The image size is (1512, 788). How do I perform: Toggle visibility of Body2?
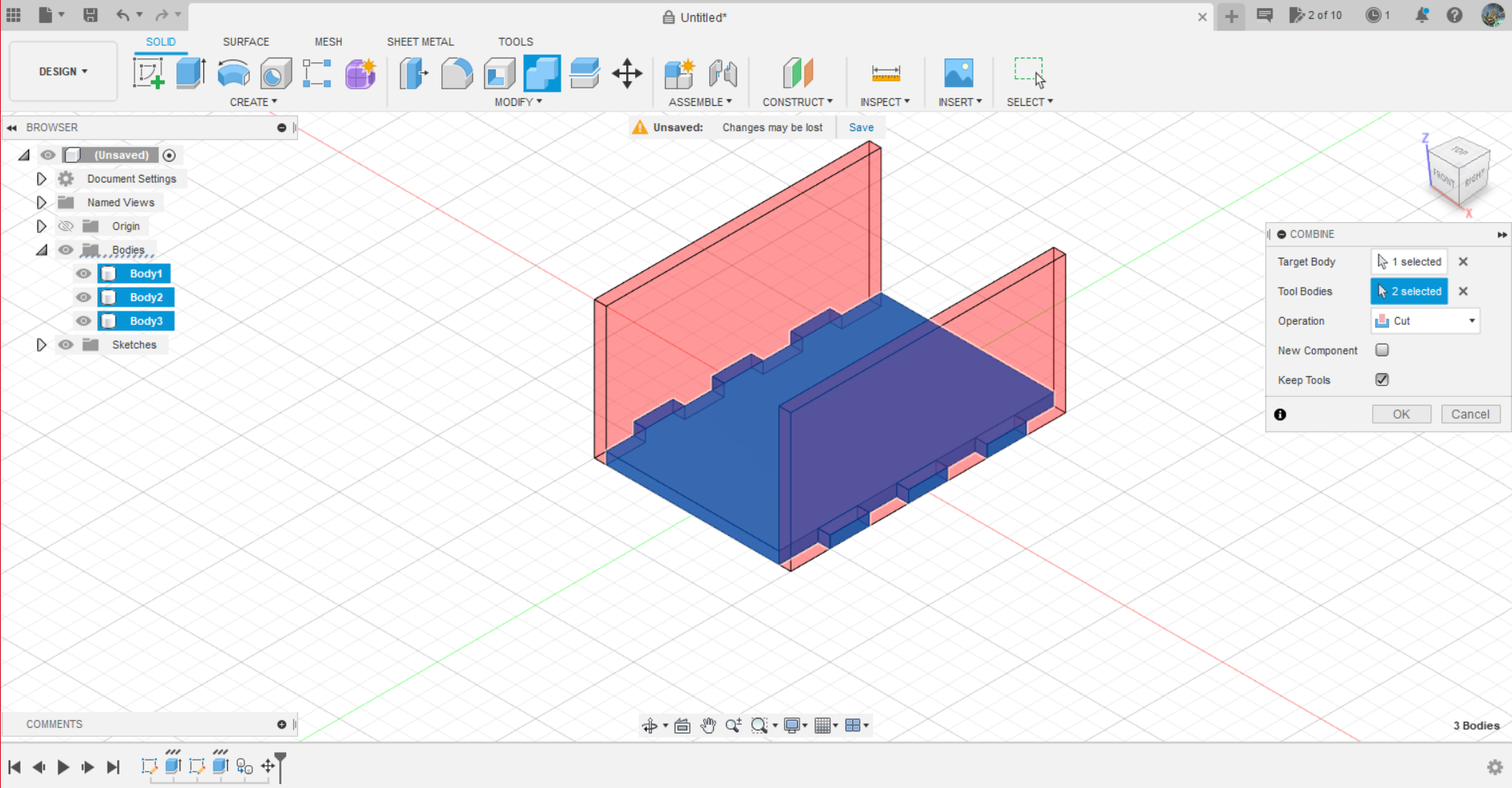[83, 297]
